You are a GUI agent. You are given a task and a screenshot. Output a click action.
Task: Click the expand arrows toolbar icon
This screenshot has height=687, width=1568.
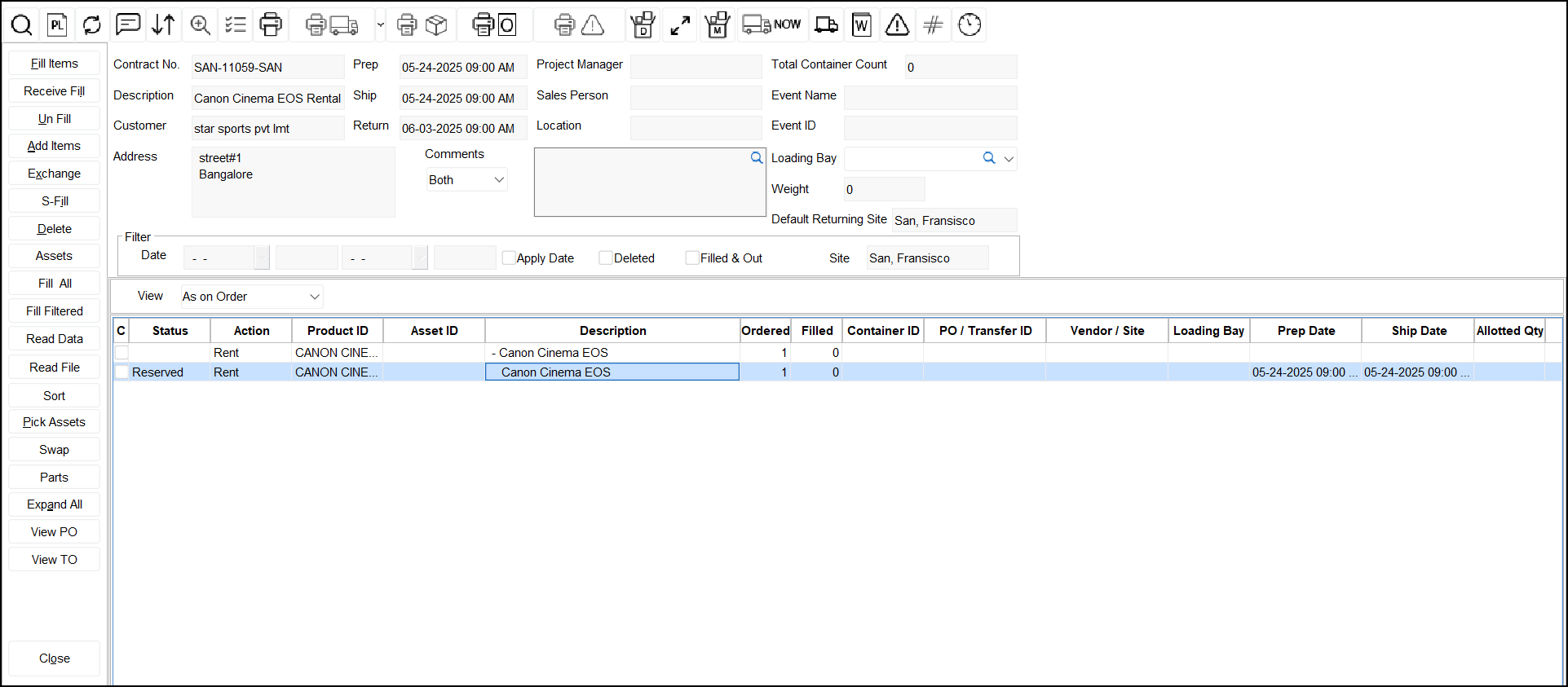pos(680,25)
